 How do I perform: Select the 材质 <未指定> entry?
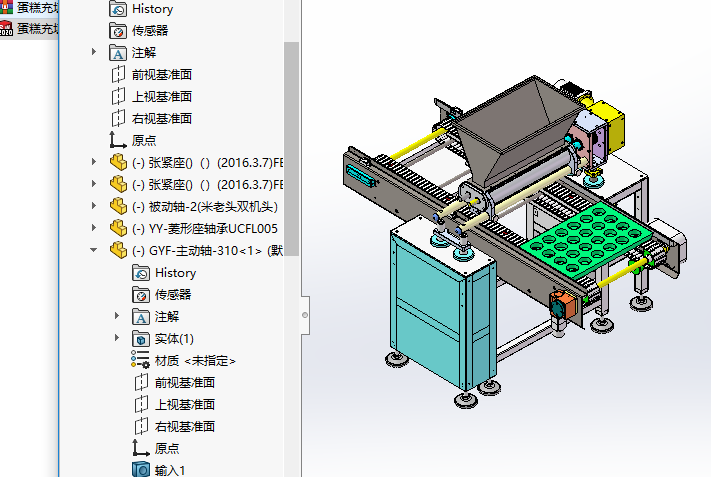click(195, 361)
